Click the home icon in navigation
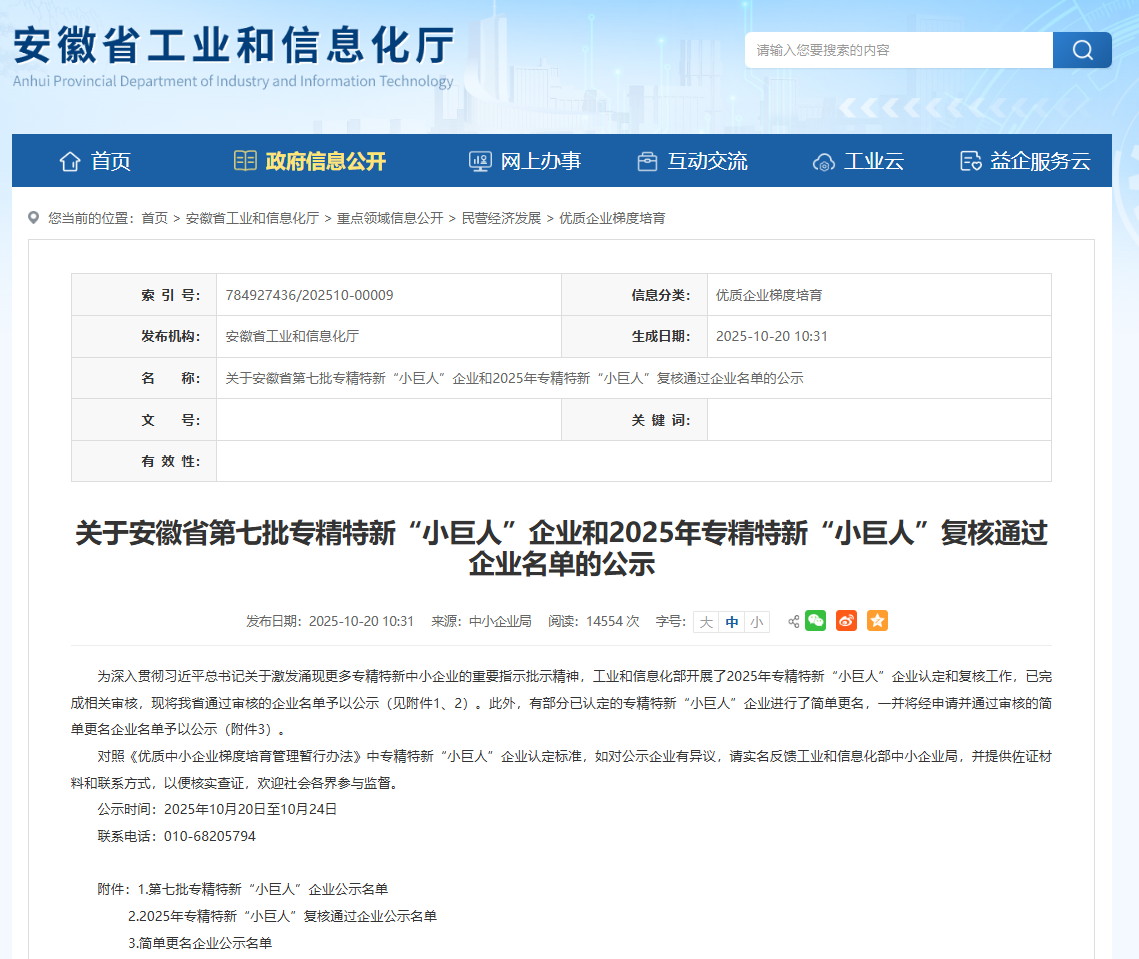 click(x=70, y=161)
